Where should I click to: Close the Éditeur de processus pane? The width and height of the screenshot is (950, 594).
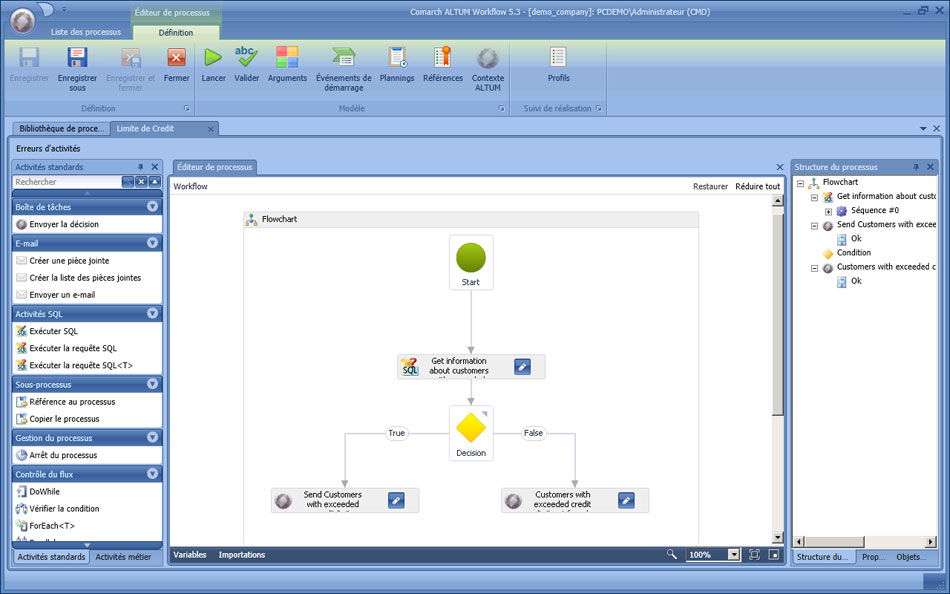780,167
